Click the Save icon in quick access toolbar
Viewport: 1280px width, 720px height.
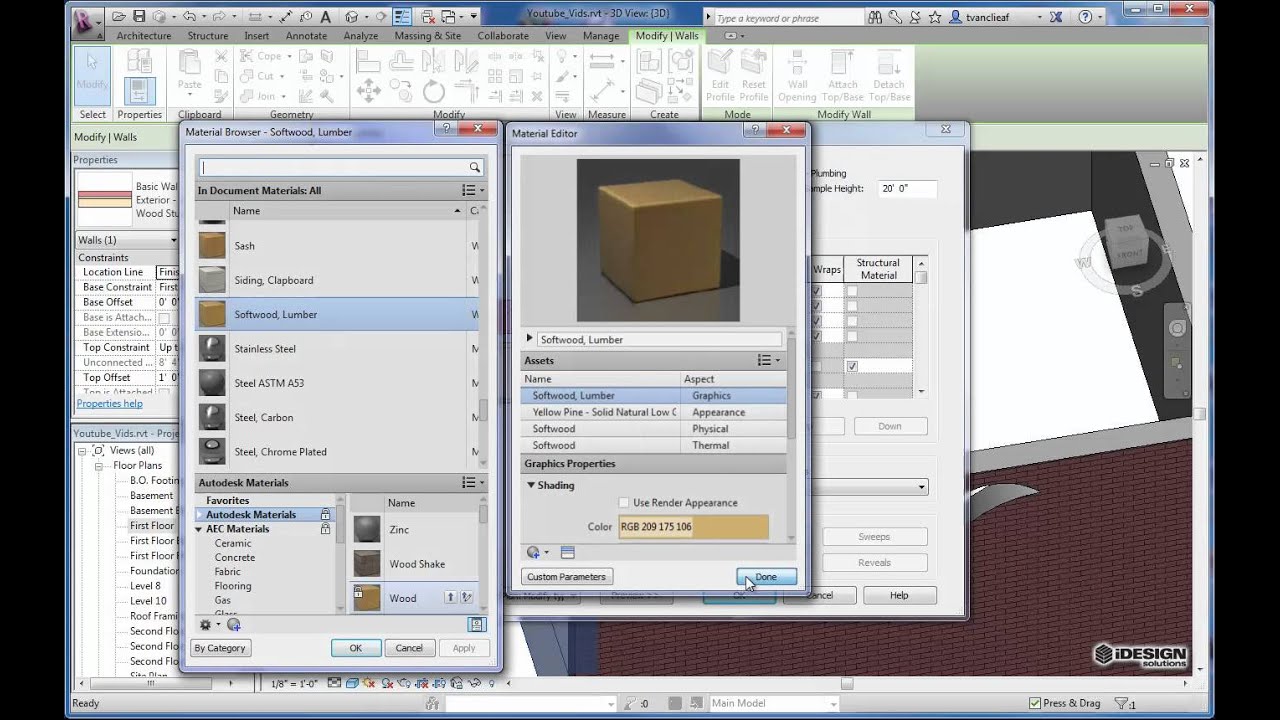tap(139, 16)
